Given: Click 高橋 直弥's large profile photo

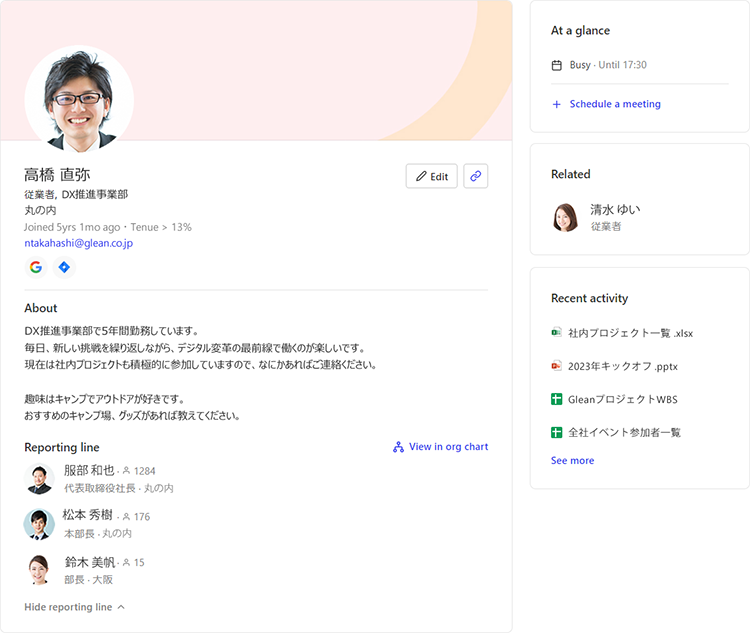Looking at the screenshot, I should pyautogui.click(x=79, y=100).
